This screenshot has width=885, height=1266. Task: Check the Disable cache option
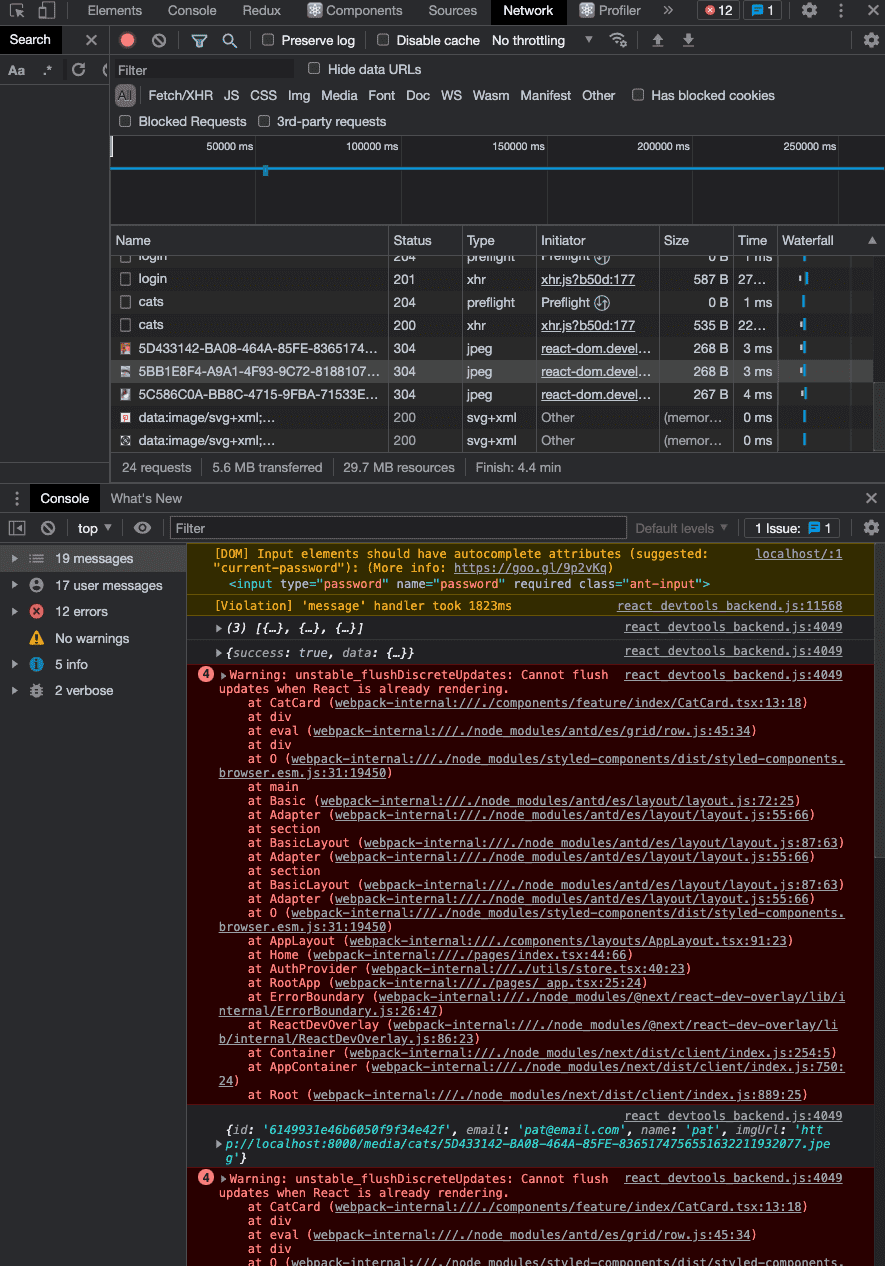click(383, 41)
